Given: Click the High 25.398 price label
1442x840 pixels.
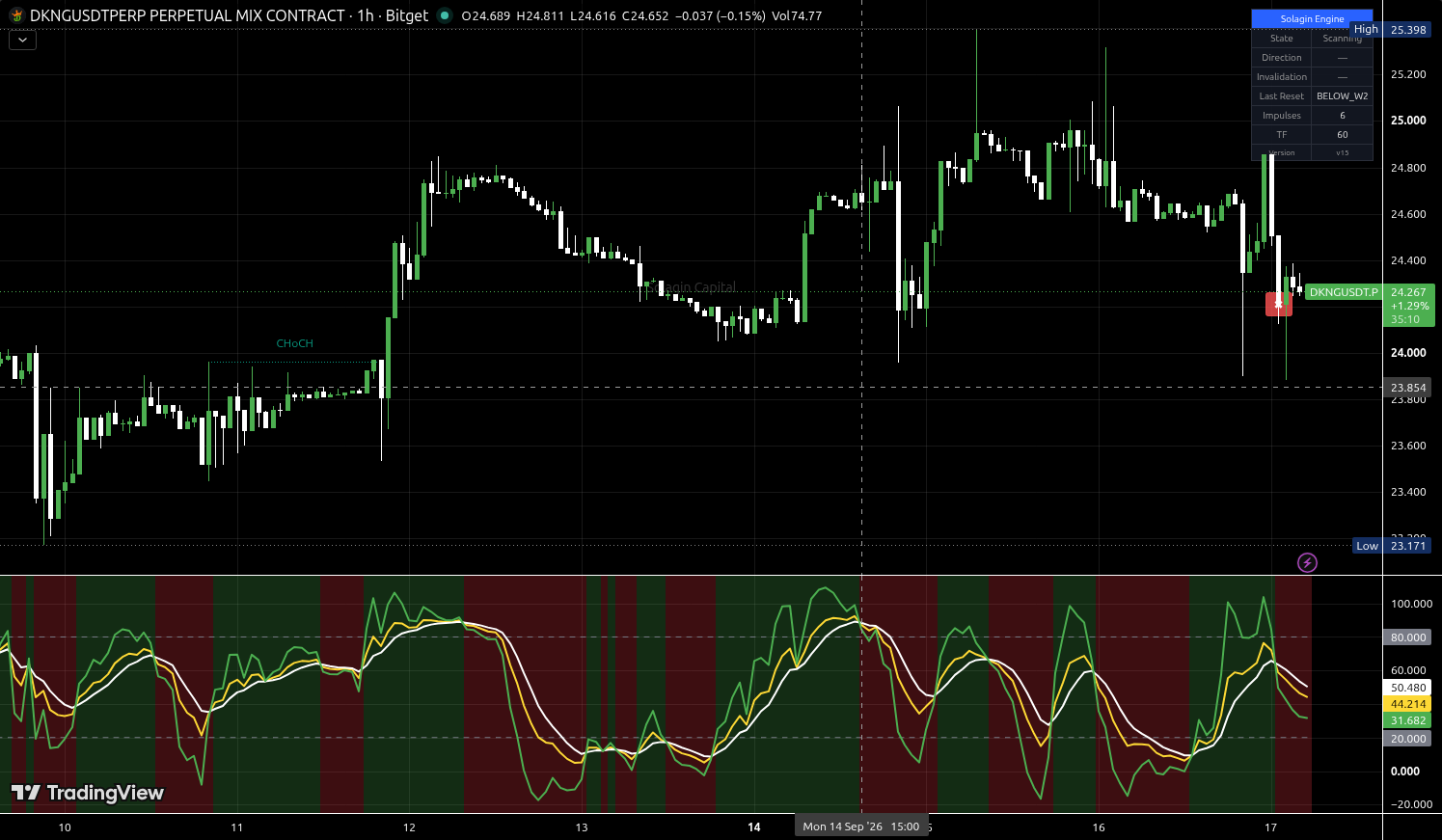Looking at the screenshot, I should [x=1392, y=30].
